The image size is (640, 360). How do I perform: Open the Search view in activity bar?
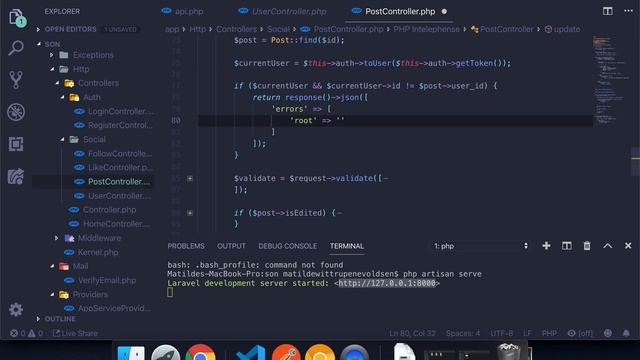click(16, 48)
